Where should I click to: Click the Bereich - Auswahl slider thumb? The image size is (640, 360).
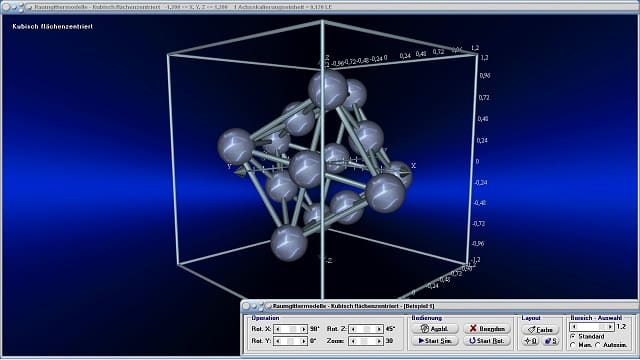(x=602, y=327)
